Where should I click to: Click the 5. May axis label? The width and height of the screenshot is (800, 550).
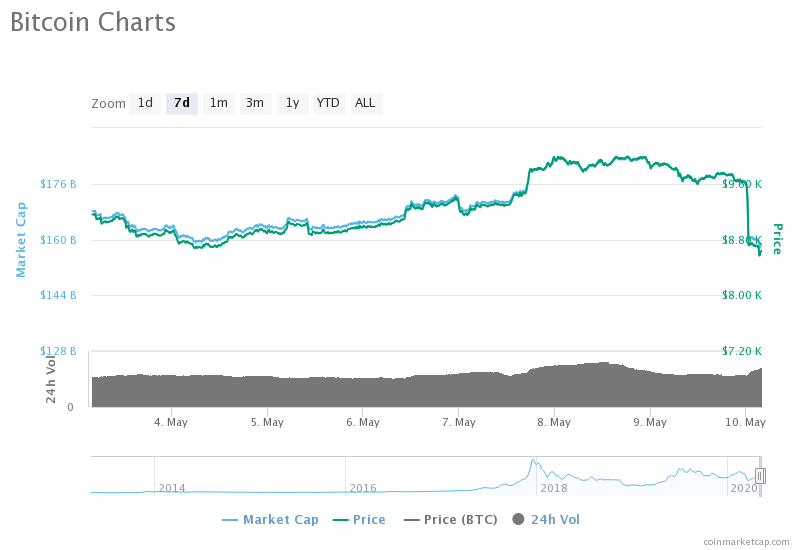coord(267,422)
